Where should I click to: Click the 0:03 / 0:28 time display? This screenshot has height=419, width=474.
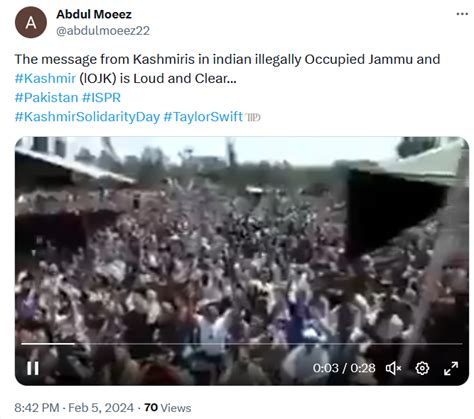(x=344, y=368)
